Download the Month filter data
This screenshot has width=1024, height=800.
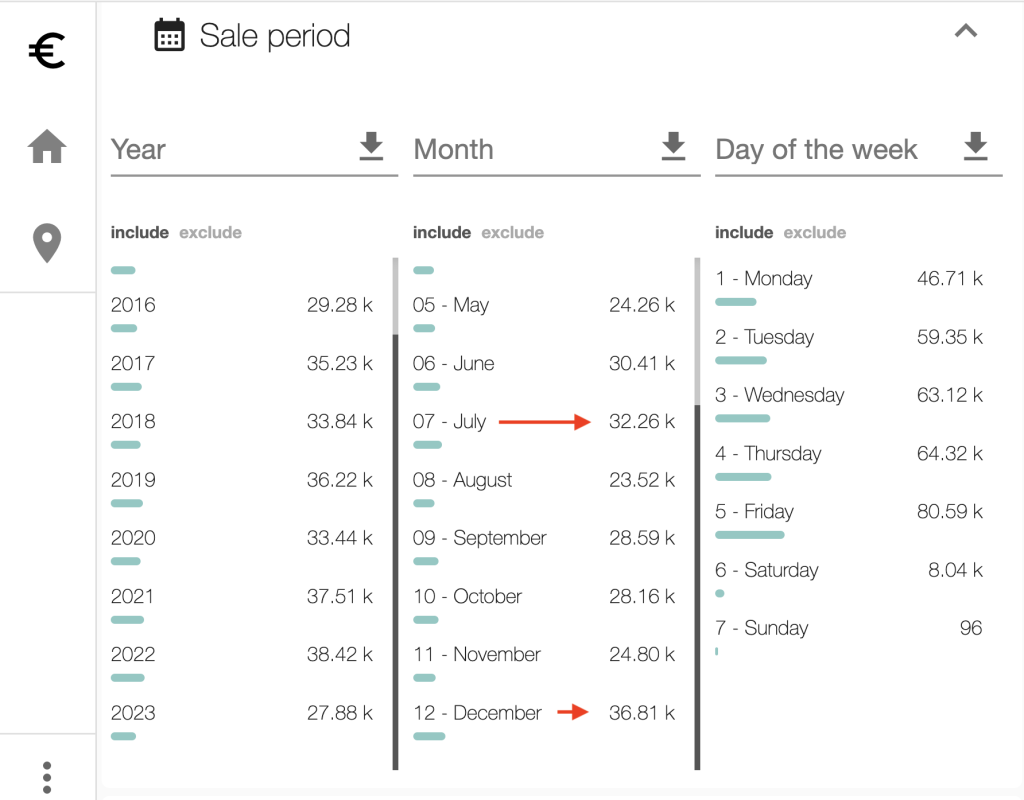click(x=673, y=146)
